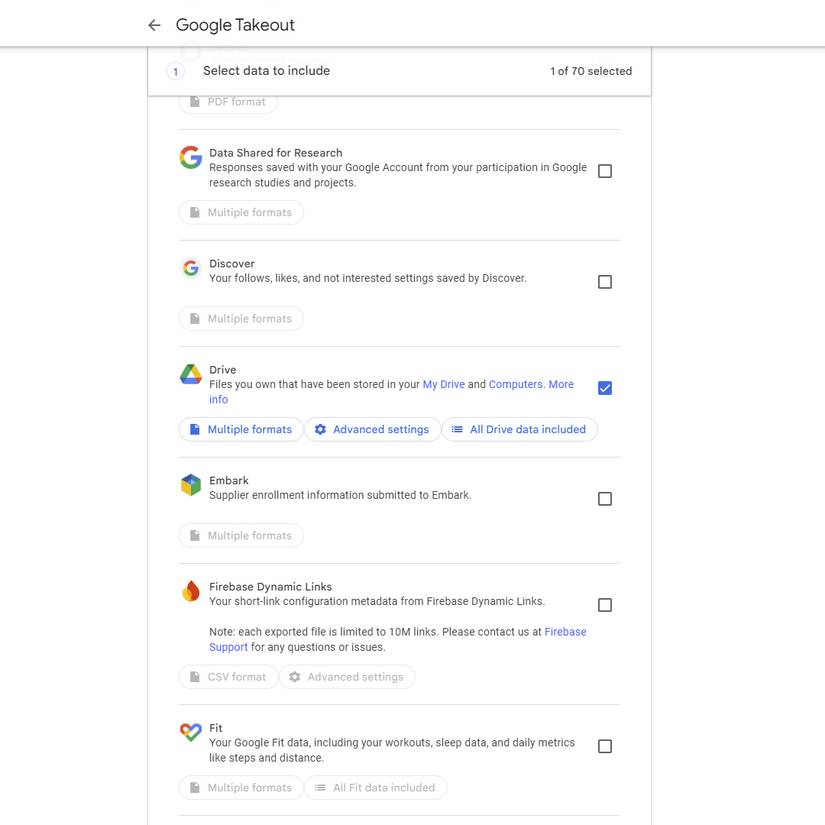Click the Firebase Dynamic Links flame icon

click(191, 590)
